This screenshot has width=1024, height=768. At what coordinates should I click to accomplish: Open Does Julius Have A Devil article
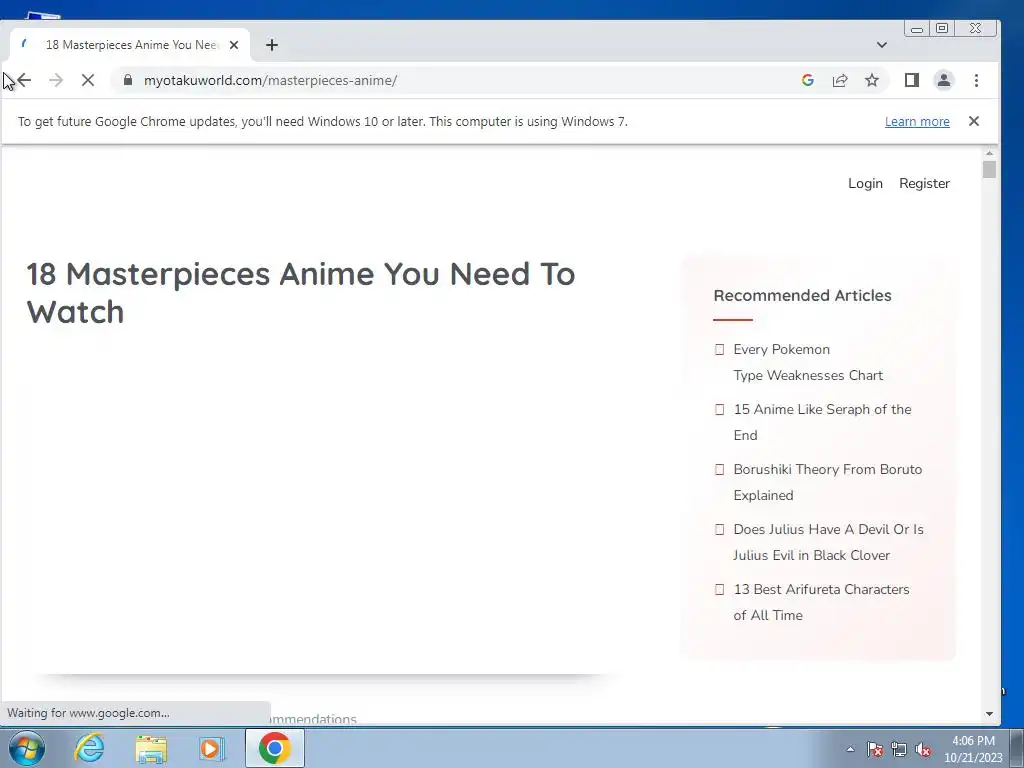(828, 542)
